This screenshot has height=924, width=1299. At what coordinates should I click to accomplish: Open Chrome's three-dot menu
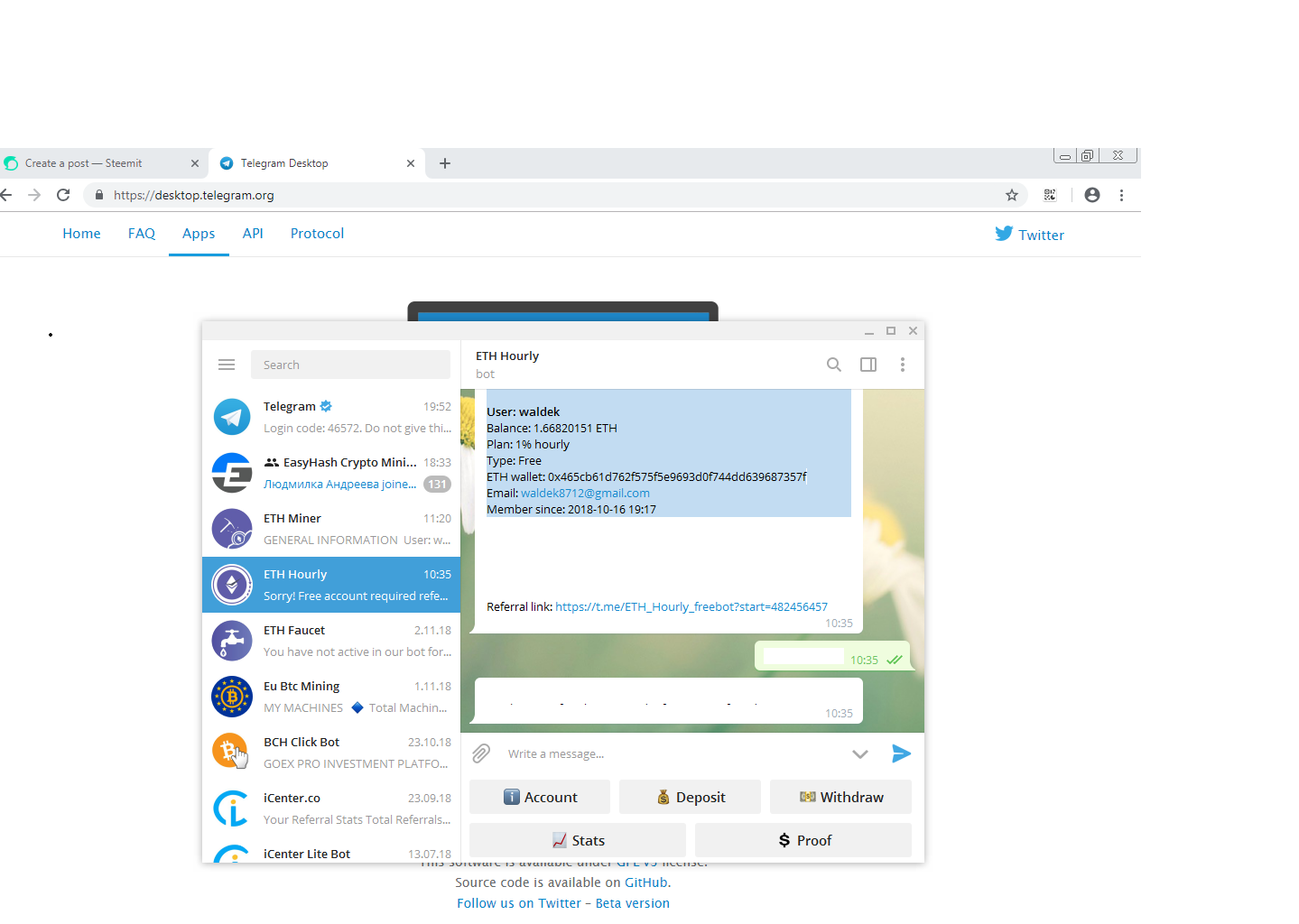(1121, 195)
